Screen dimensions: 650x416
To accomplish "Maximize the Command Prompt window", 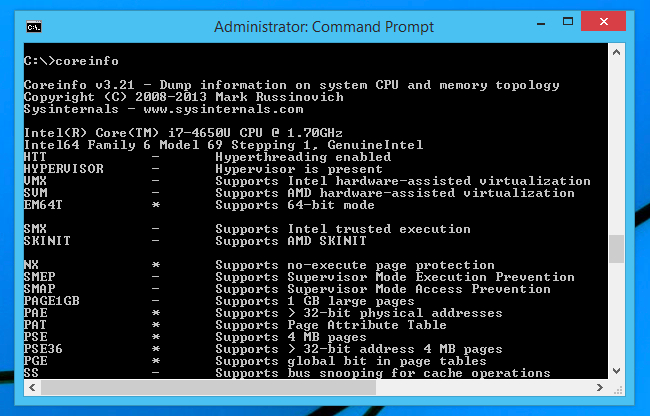I will (568, 22).
